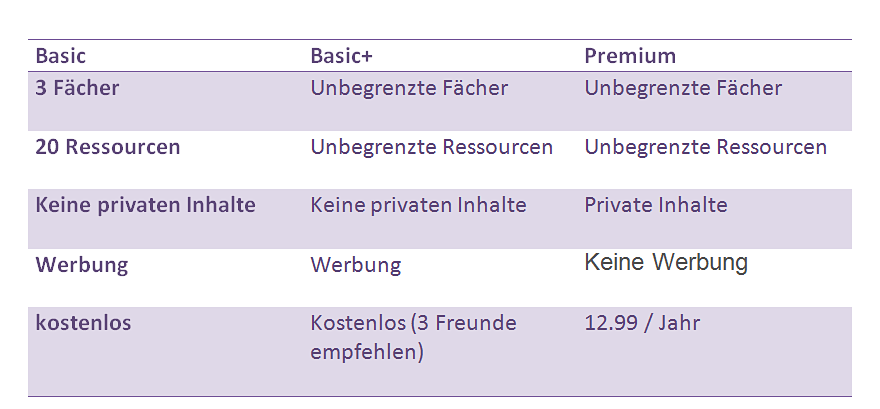Viewport: 880px width, 409px height.
Task: Click the Basic column header
Action: [x=61, y=56]
